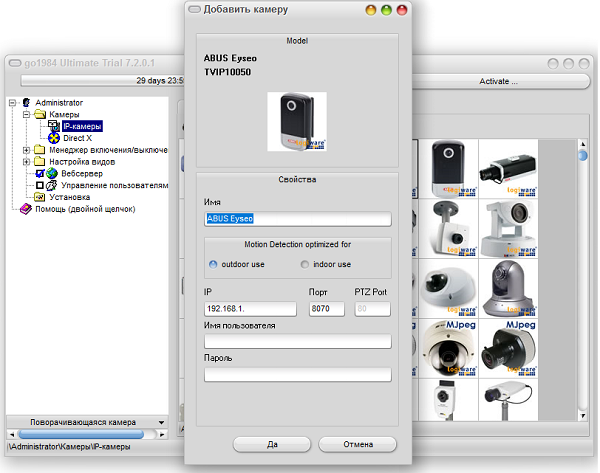Image resolution: width=600 pixels, height=473 pixels.
Task: Click the Помощь book icon
Action: pos(26,209)
